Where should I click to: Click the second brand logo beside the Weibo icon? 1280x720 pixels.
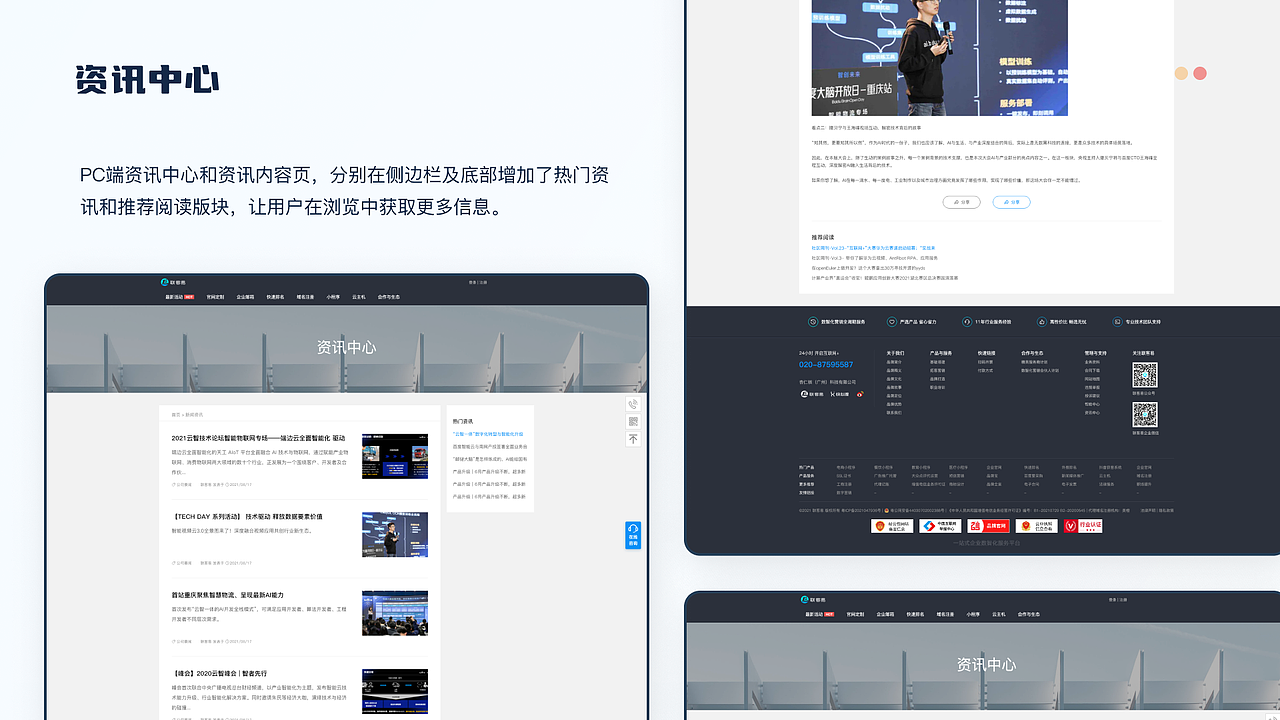coord(839,394)
